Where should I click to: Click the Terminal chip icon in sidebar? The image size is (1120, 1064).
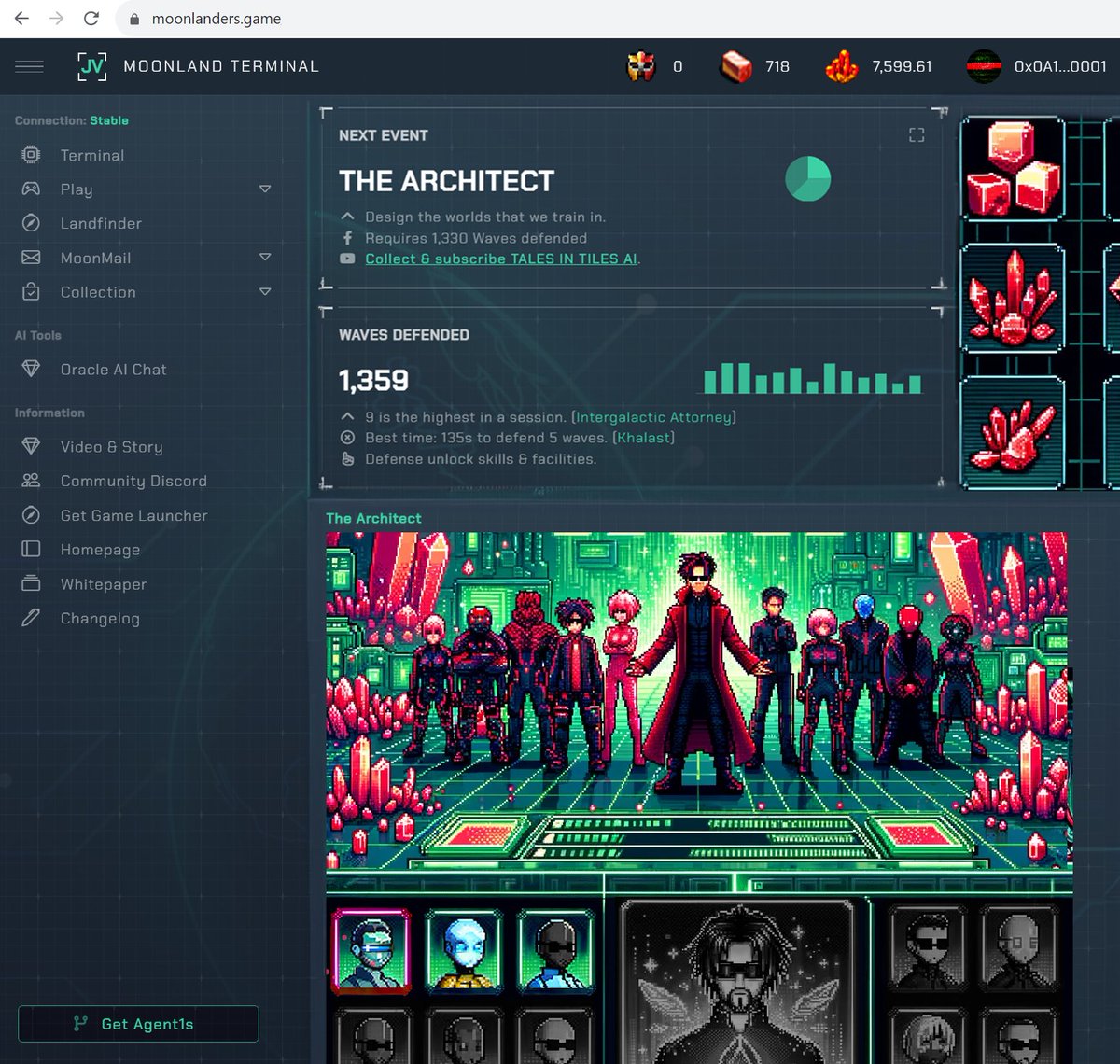(x=31, y=155)
